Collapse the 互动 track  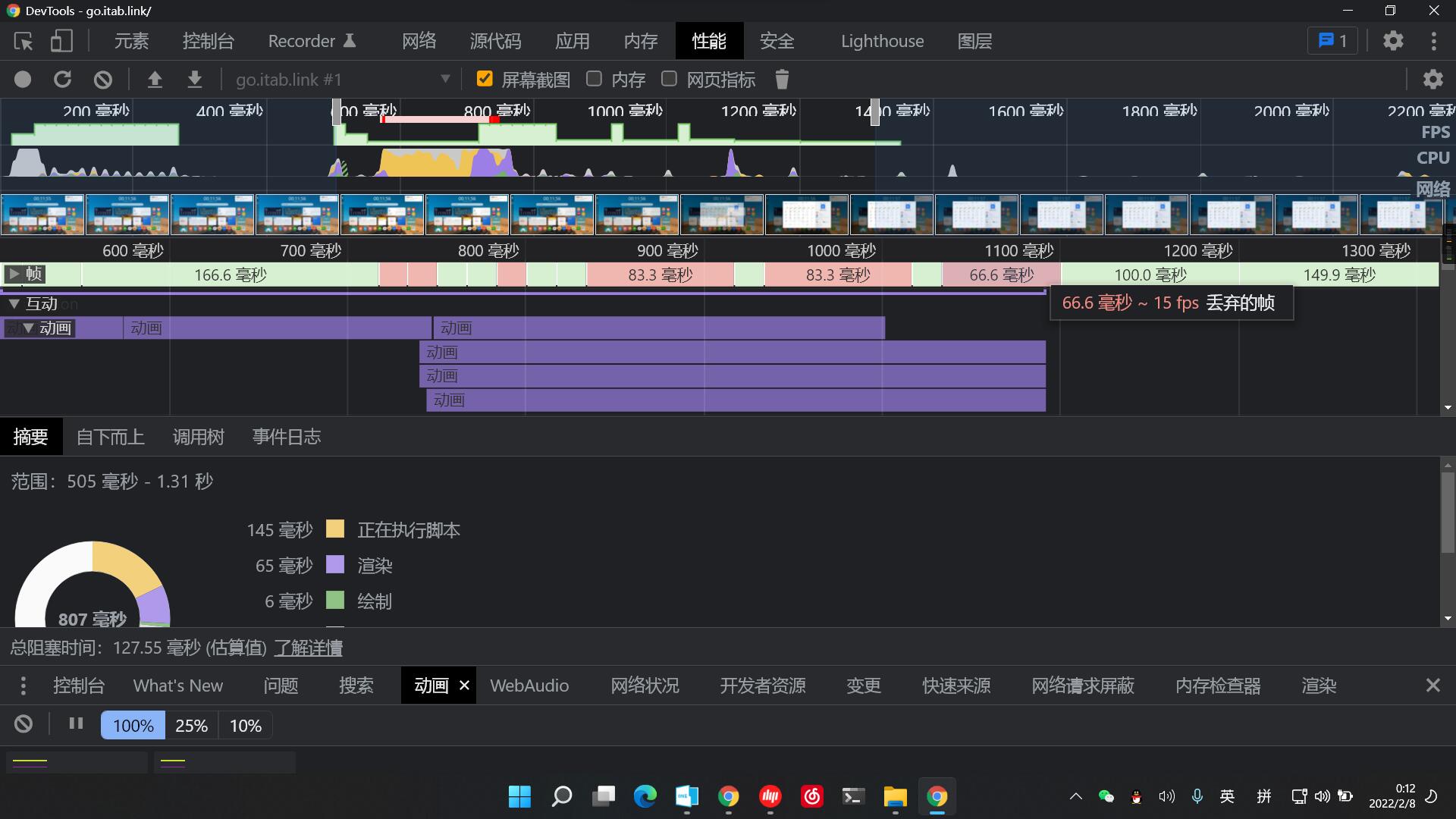[x=14, y=304]
